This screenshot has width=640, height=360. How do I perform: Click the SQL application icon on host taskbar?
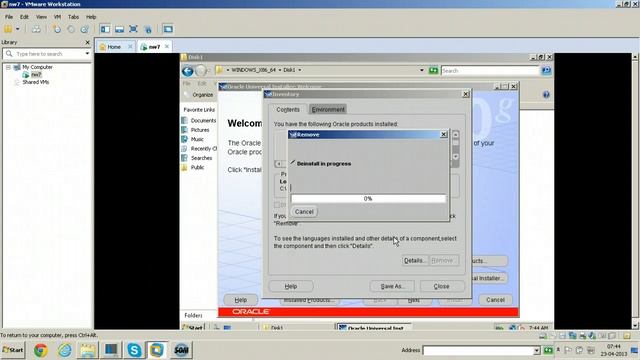click(x=181, y=350)
